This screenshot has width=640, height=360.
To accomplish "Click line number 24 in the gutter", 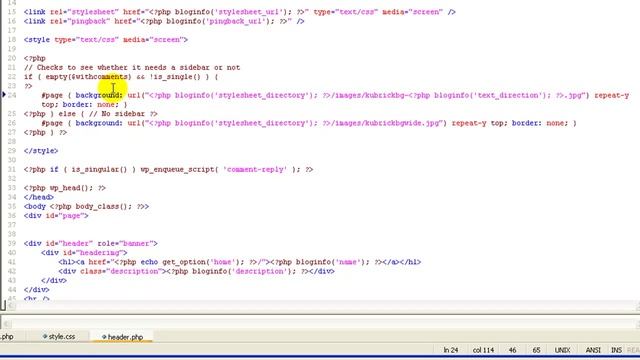I will point(11,95).
